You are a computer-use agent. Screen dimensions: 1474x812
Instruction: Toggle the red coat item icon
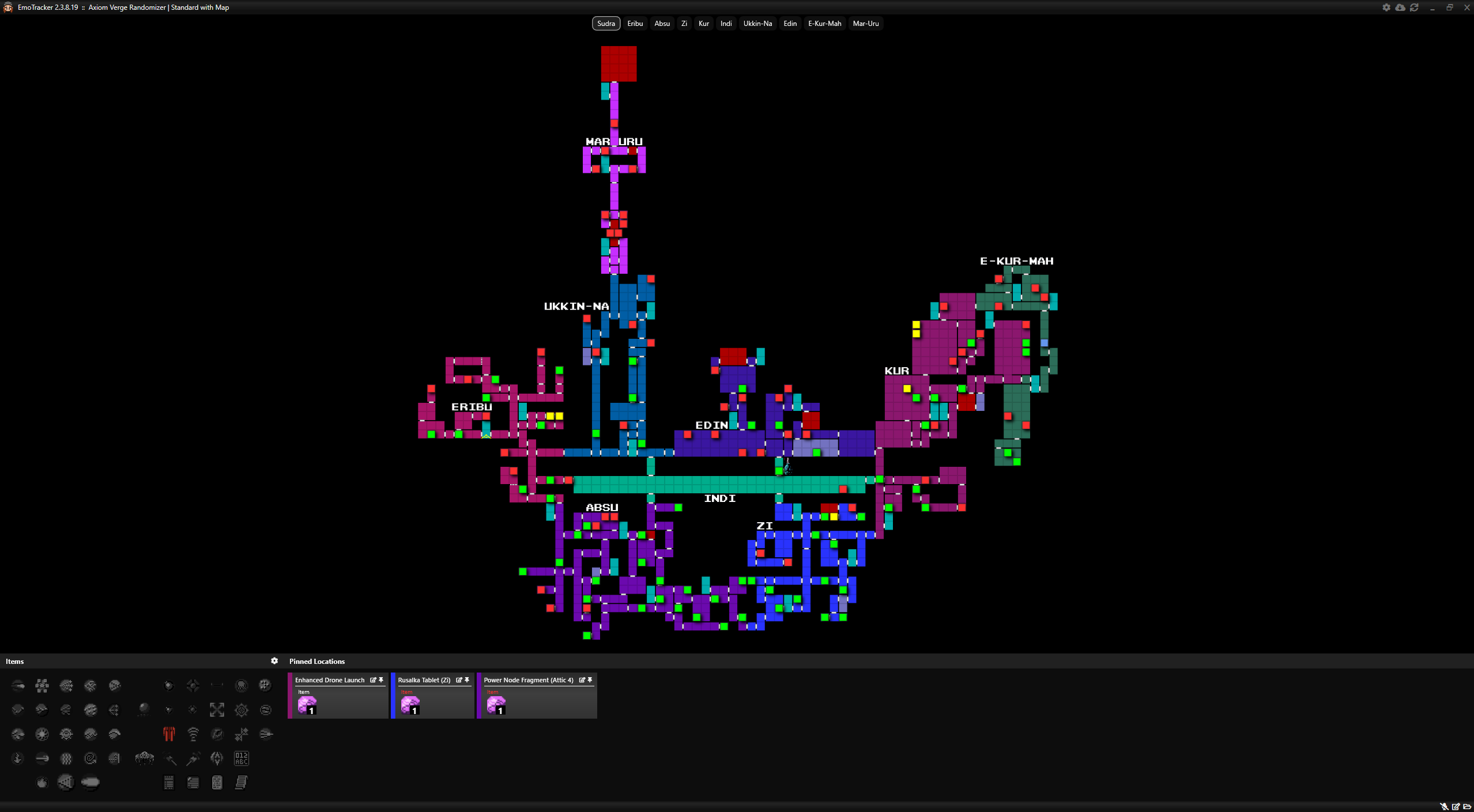click(x=169, y=734)
